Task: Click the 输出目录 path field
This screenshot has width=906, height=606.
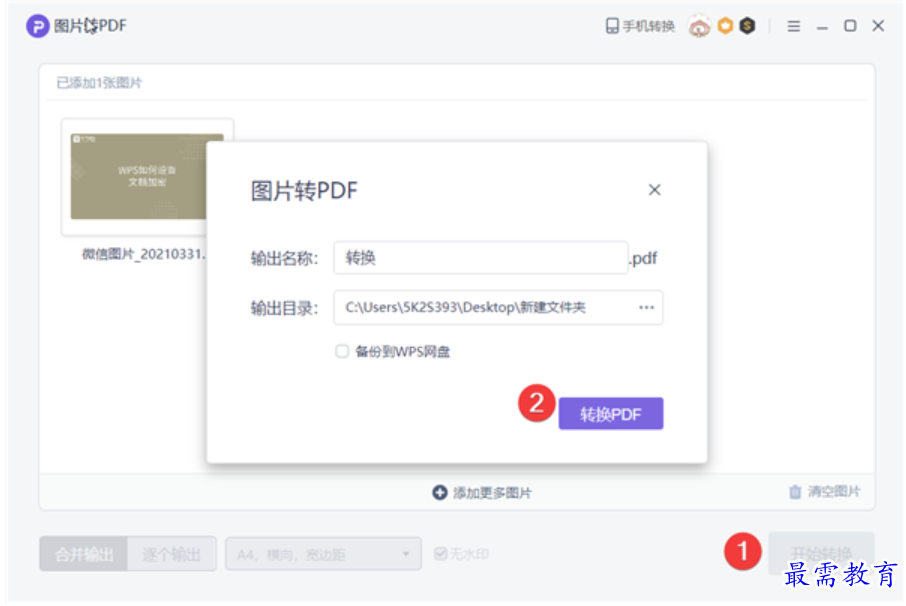Action: [498, 307]
